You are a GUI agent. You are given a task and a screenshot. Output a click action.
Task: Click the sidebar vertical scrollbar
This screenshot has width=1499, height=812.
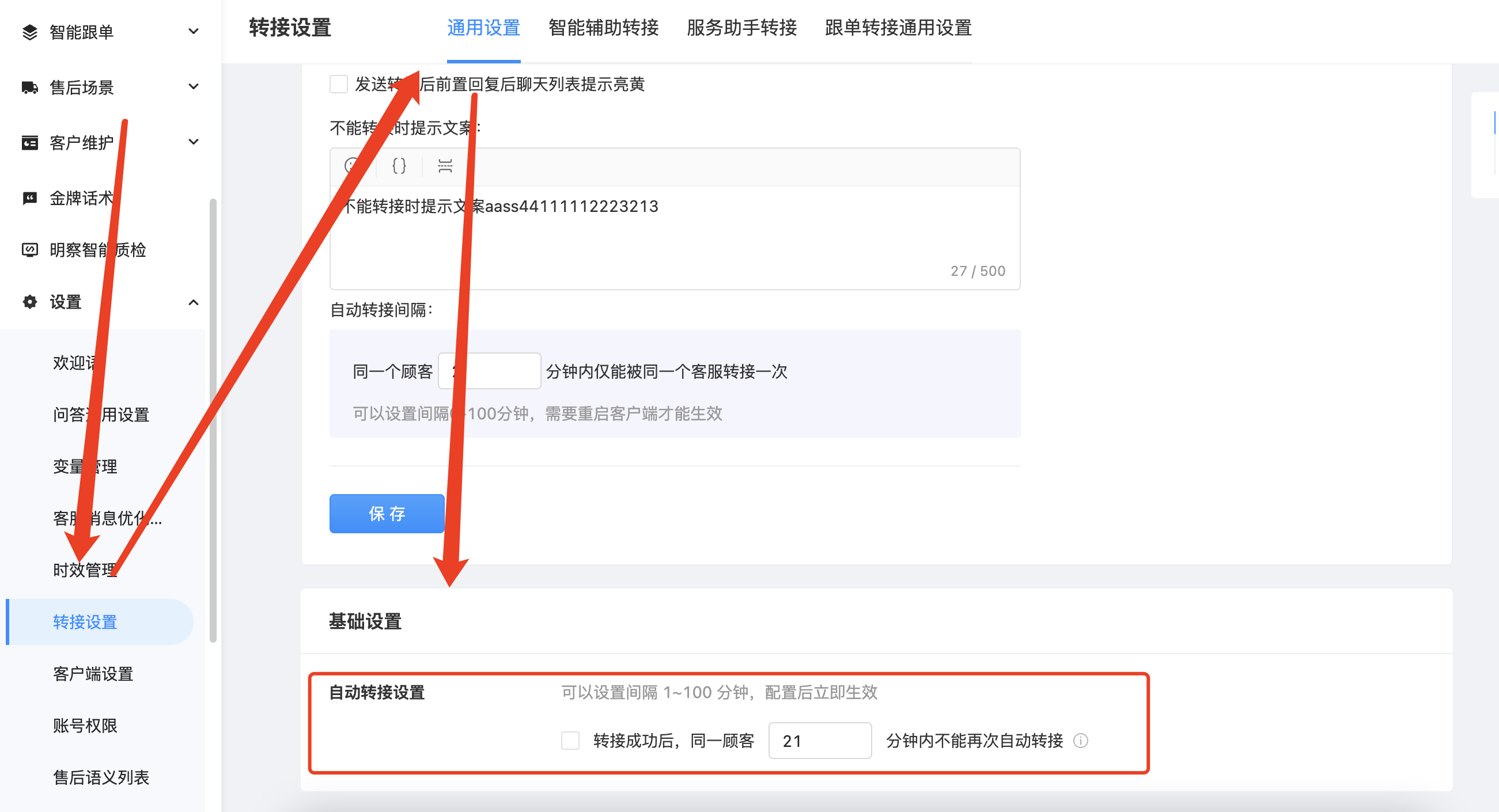point(213,420)
